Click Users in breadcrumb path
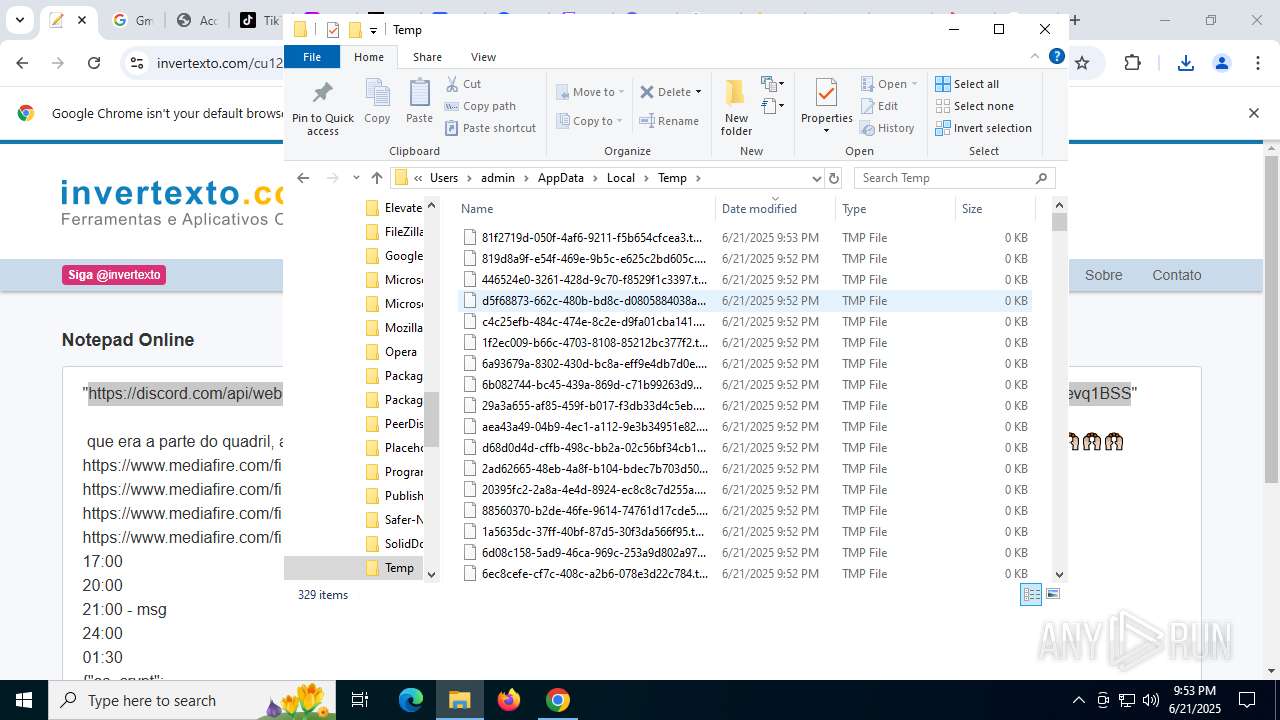This screenshot has width=1280, height=720. tap(444, 178)
